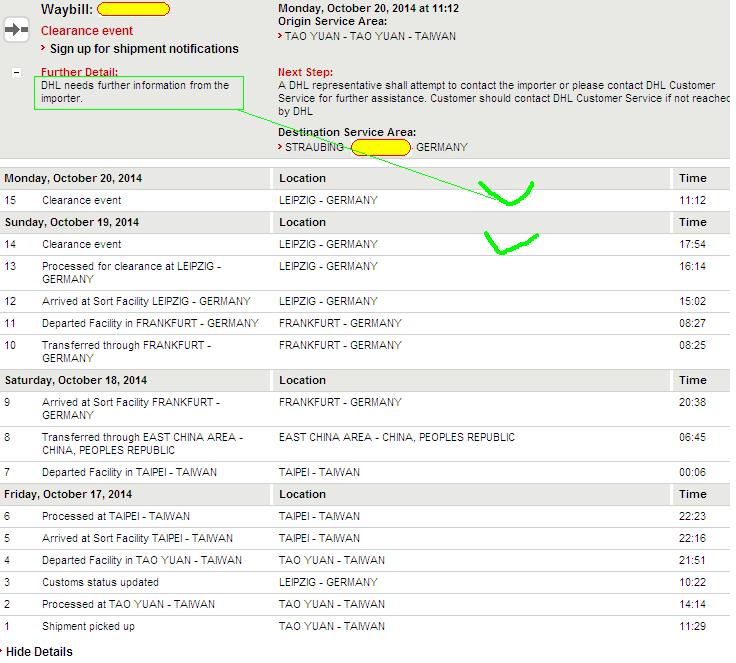The width and height of the screenshot is (736, 663).
Task: Open STRAUBING destination service area link
Action: 314,147
